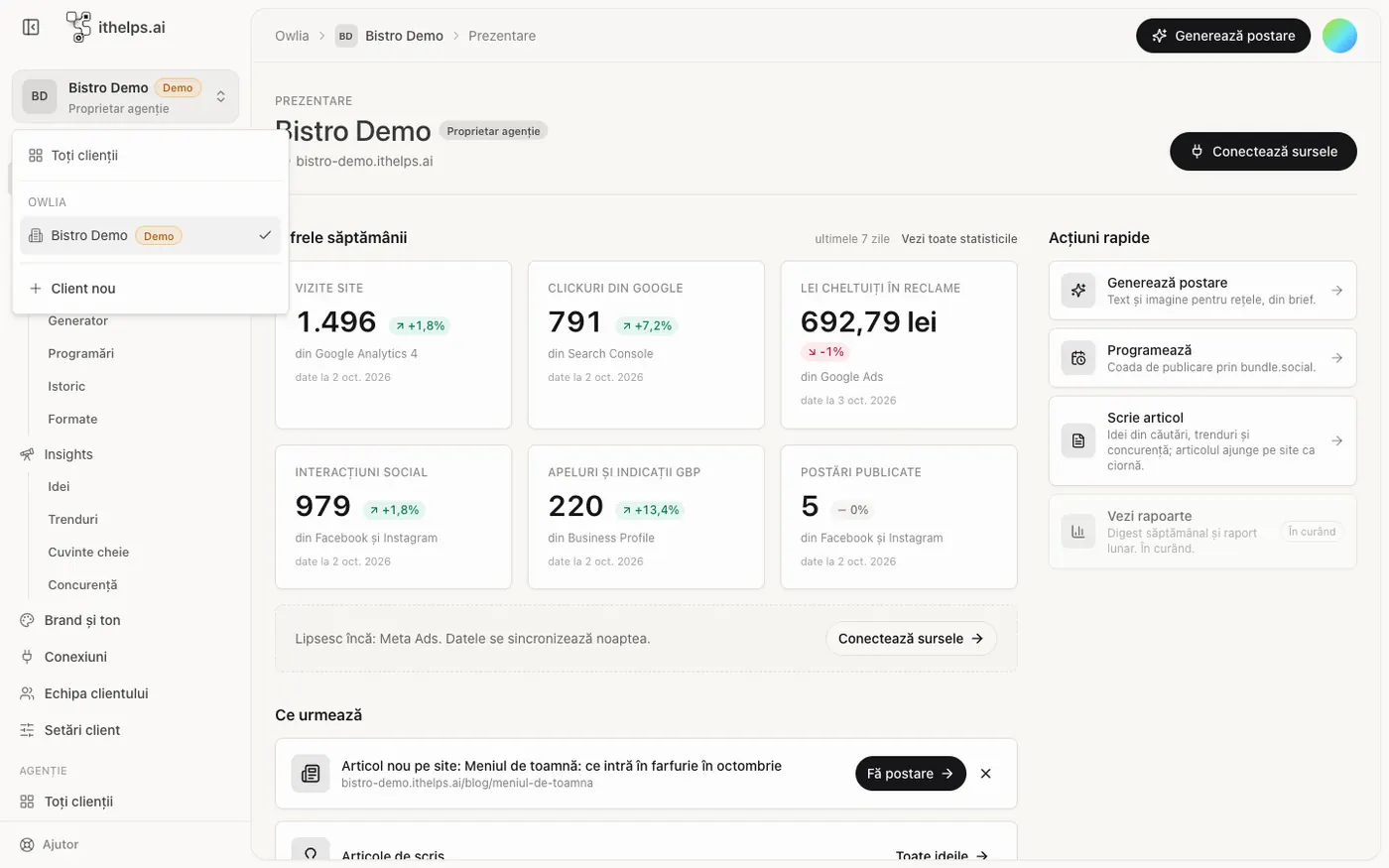Click the ithelps.ai logo icon
The width and height of the screenshot is (1389, 868).
point(78,27)
